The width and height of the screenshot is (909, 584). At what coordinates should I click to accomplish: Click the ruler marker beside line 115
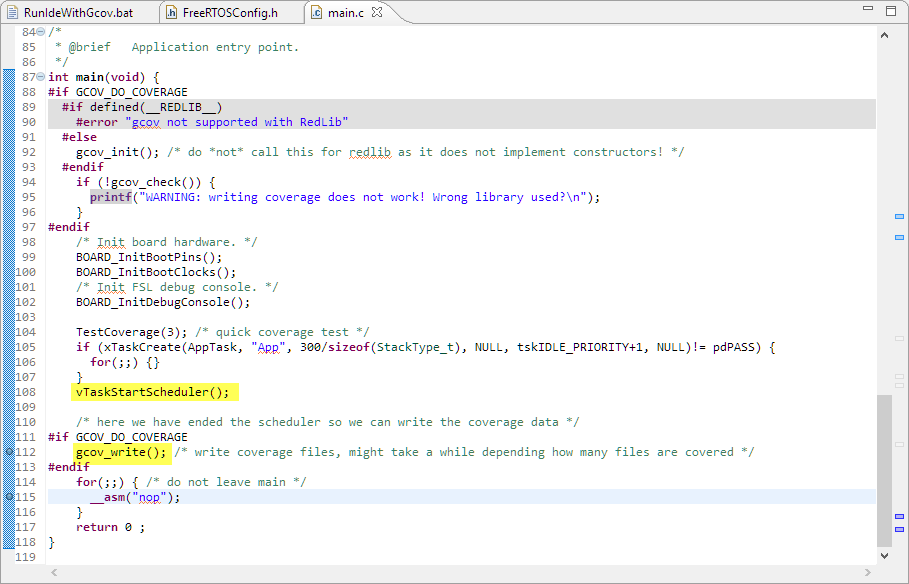click(x=9, y=497)
